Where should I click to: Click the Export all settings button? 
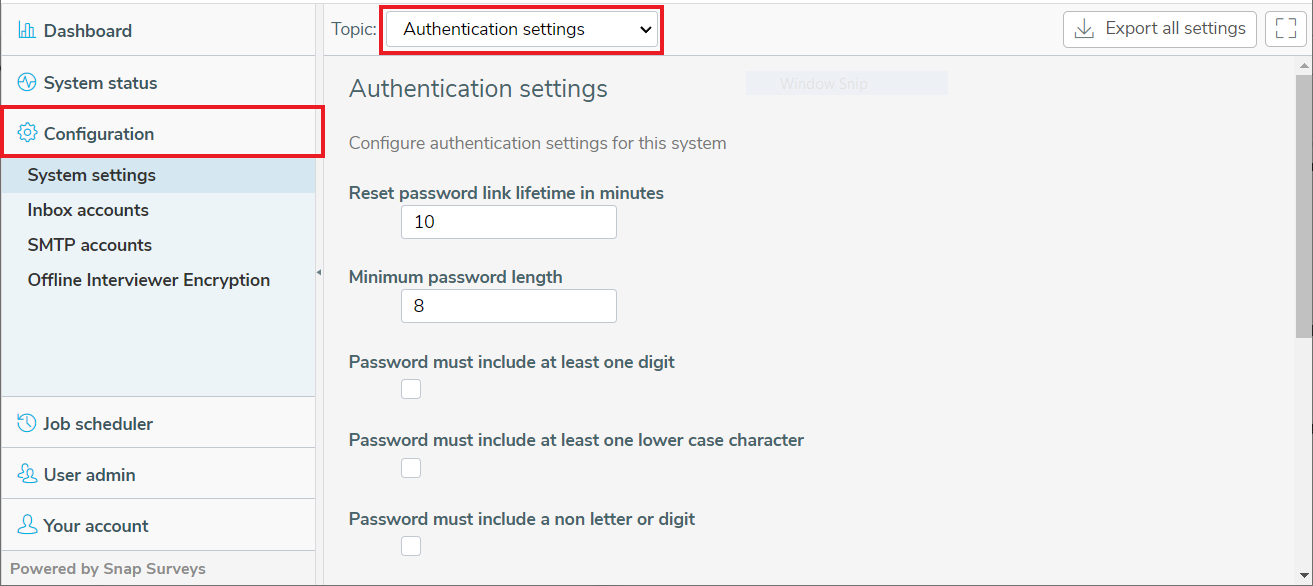tap(1158, 29)
